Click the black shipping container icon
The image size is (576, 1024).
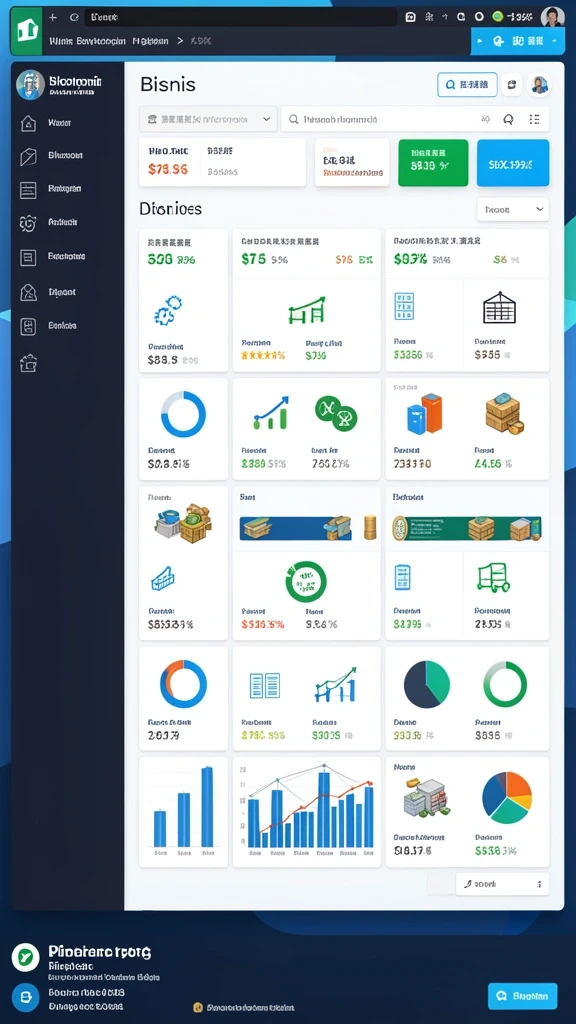point(499,308)
